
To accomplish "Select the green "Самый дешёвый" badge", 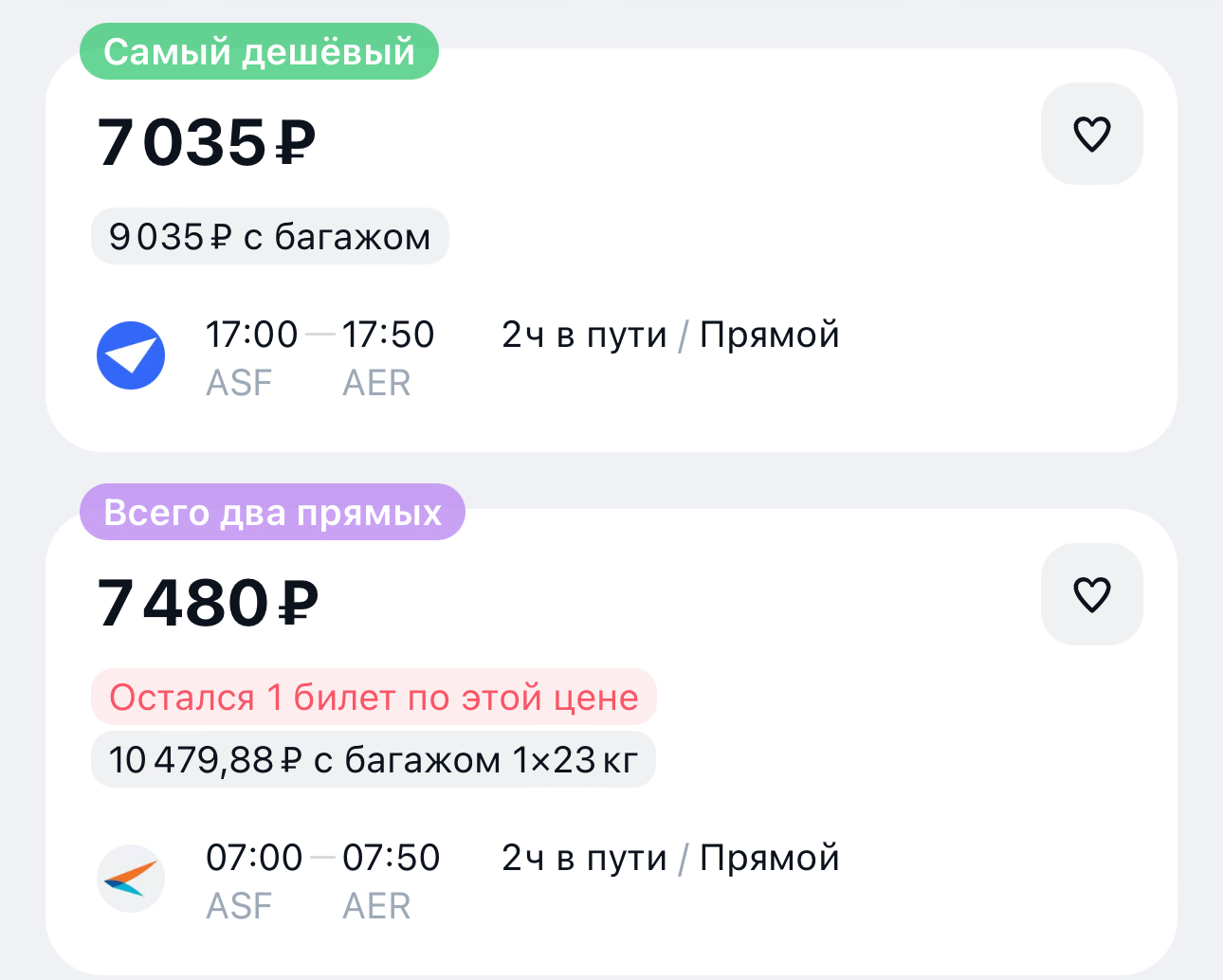I will [x=259, y=51].
